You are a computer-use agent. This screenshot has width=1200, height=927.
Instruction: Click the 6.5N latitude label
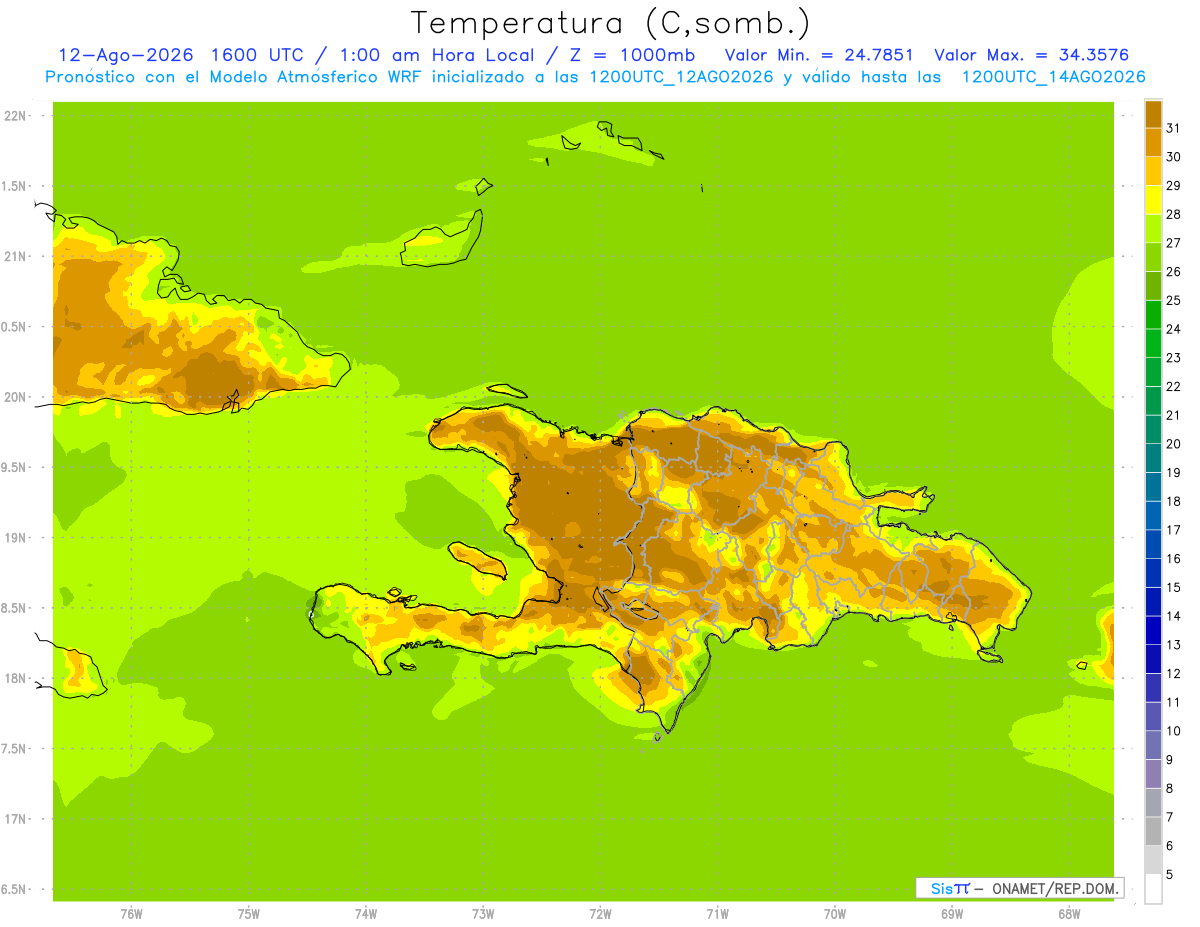15,889
